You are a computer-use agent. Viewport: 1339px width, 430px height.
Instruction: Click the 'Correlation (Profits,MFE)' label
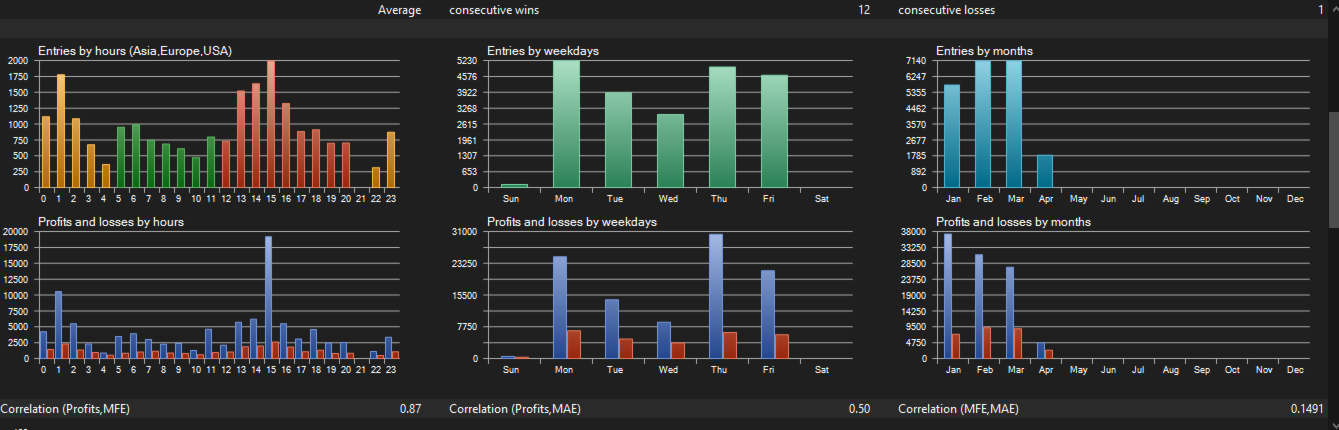click(x=65, y=409)
